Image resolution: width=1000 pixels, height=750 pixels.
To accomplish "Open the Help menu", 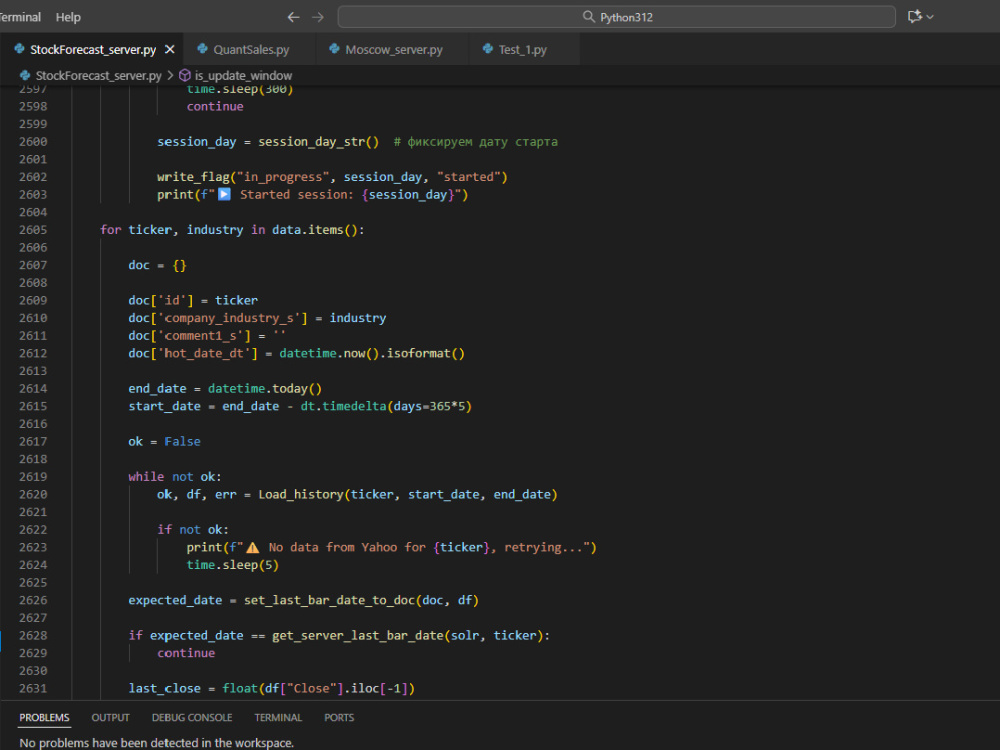I will point(68,17).
